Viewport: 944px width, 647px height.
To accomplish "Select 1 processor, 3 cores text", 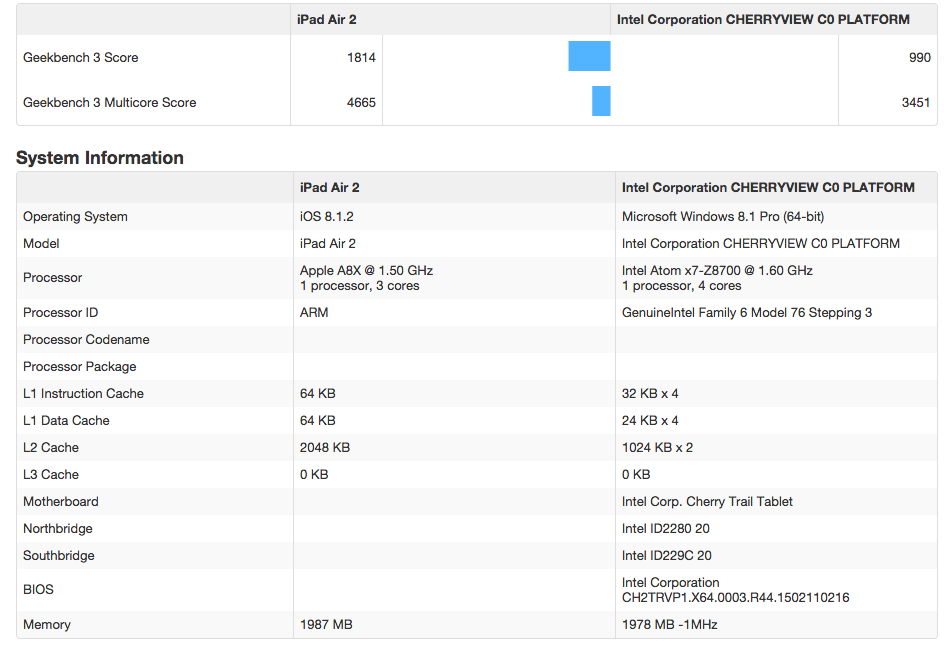I will (359, 286).
